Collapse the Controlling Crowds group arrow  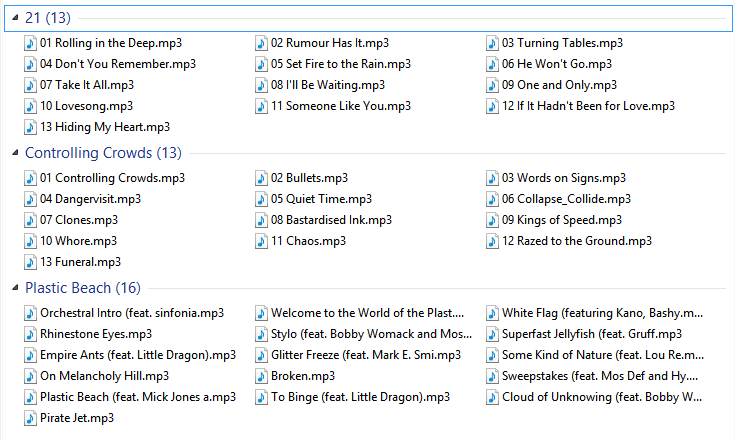coord(15,153)
